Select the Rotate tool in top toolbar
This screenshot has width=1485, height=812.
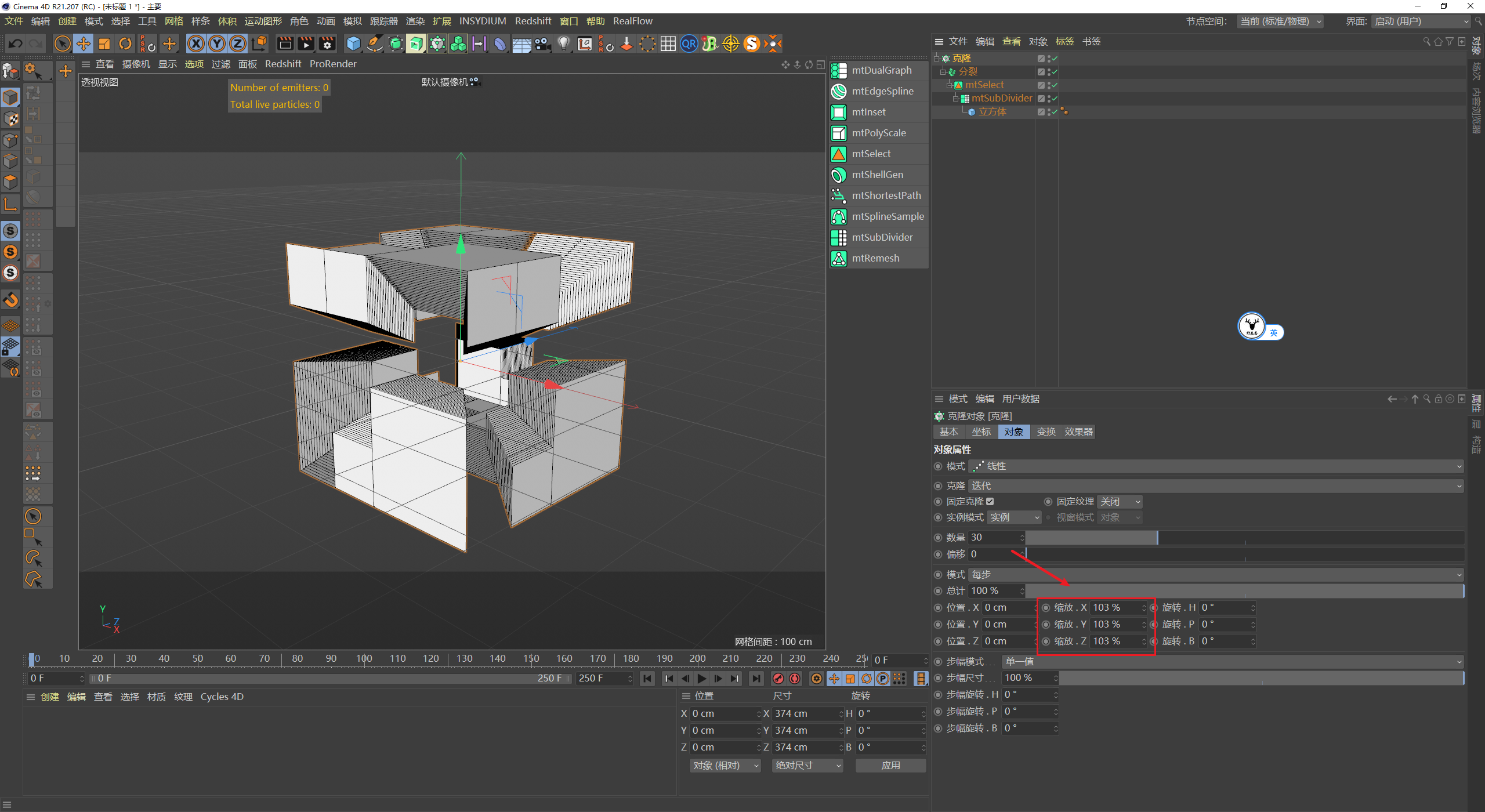pyautogui.click(x=125, y=43)
